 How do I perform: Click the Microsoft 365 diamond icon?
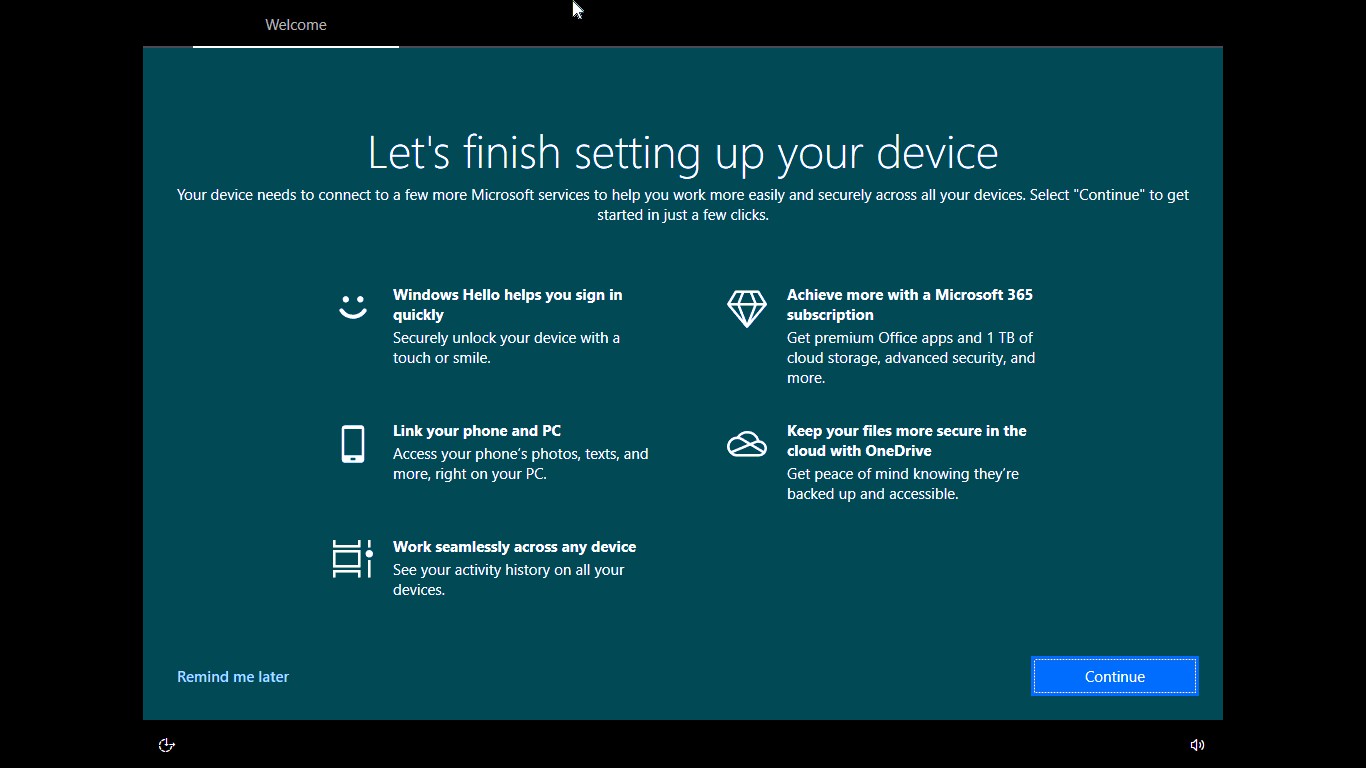click(746, 309)
